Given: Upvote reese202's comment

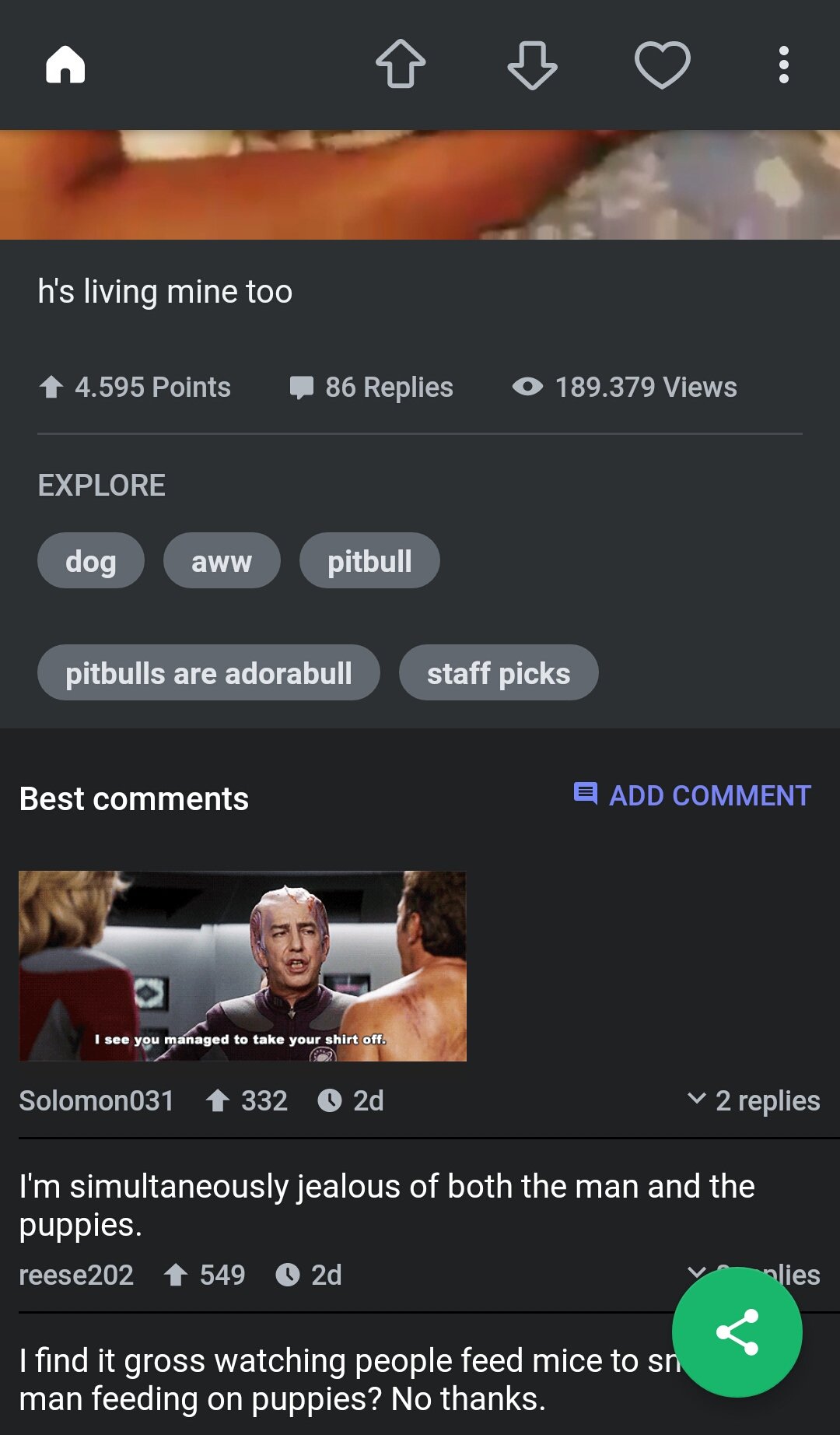Looking at the screenshot, I should click(x=176, y=1275).
